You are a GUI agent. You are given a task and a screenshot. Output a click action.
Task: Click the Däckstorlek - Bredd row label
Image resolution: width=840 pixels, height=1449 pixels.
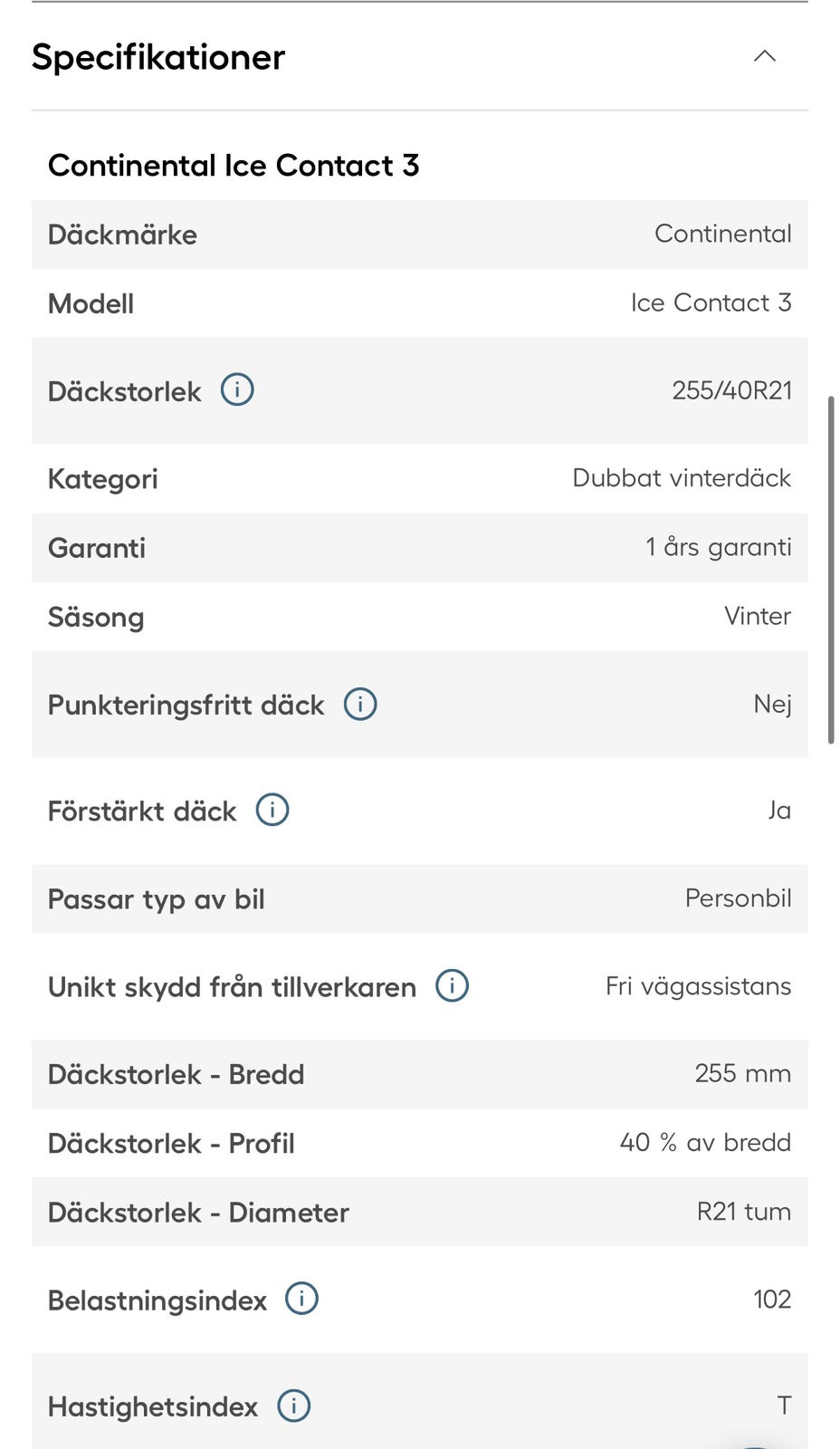coord(177,1074)
